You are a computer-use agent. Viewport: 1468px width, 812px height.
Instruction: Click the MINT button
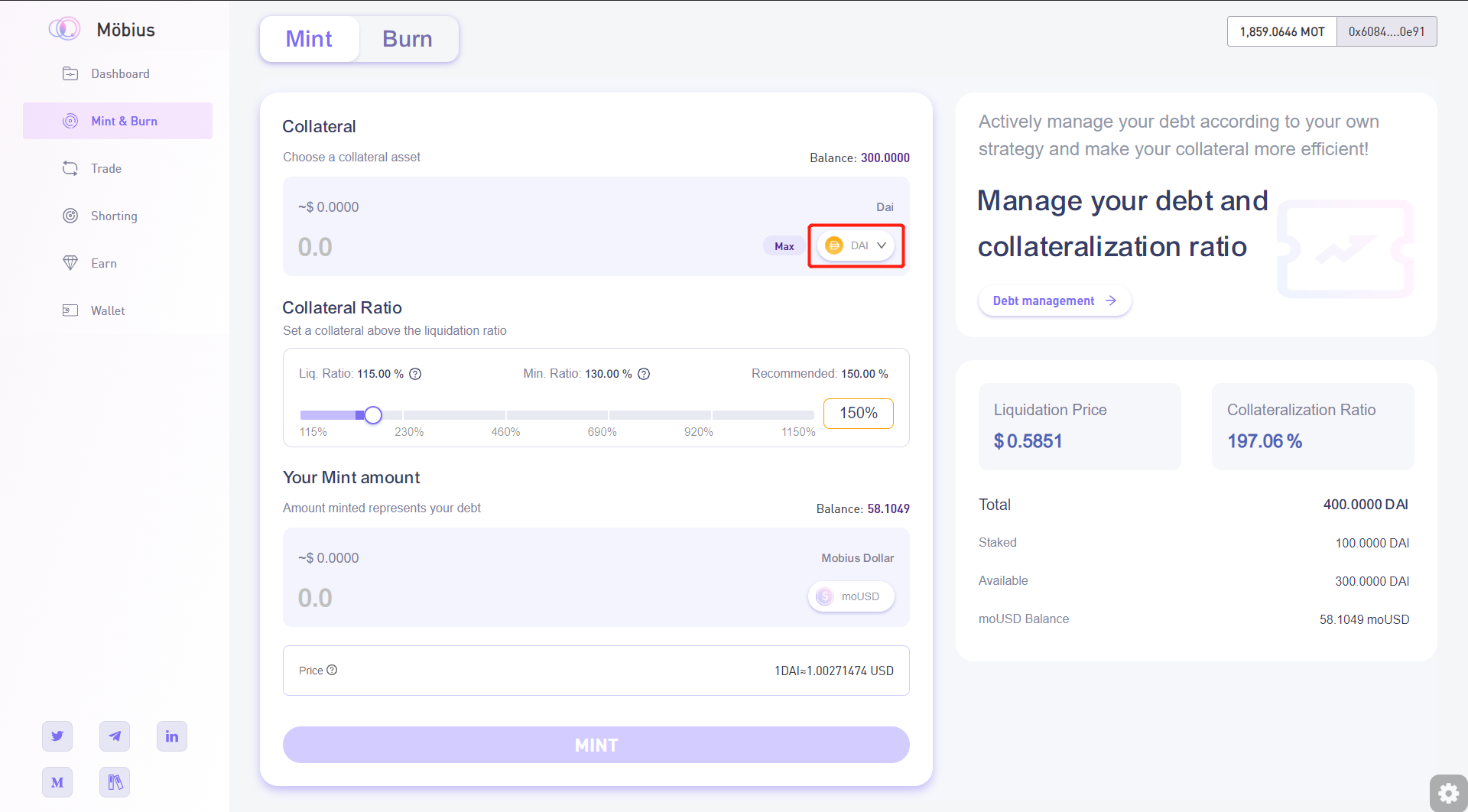[596, 745]
